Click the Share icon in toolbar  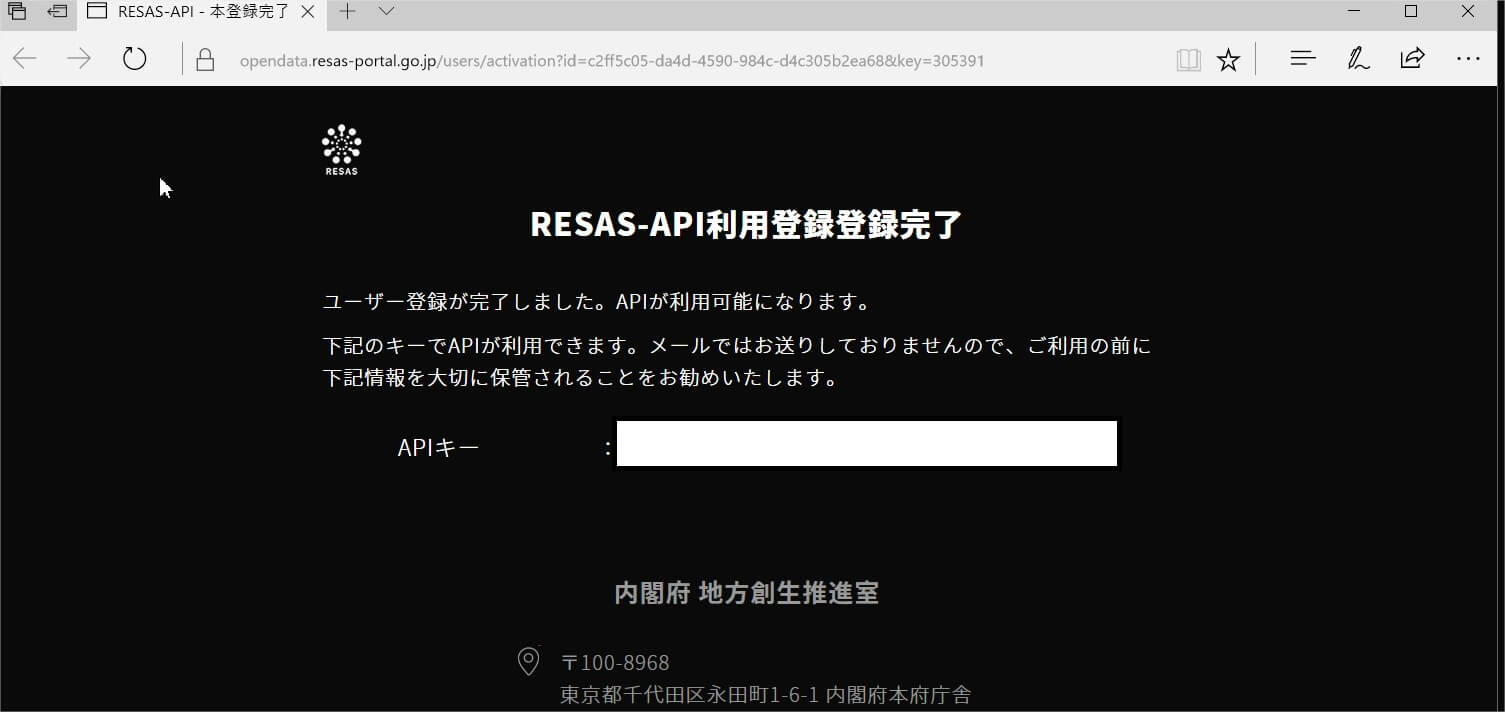[1412, 58]
